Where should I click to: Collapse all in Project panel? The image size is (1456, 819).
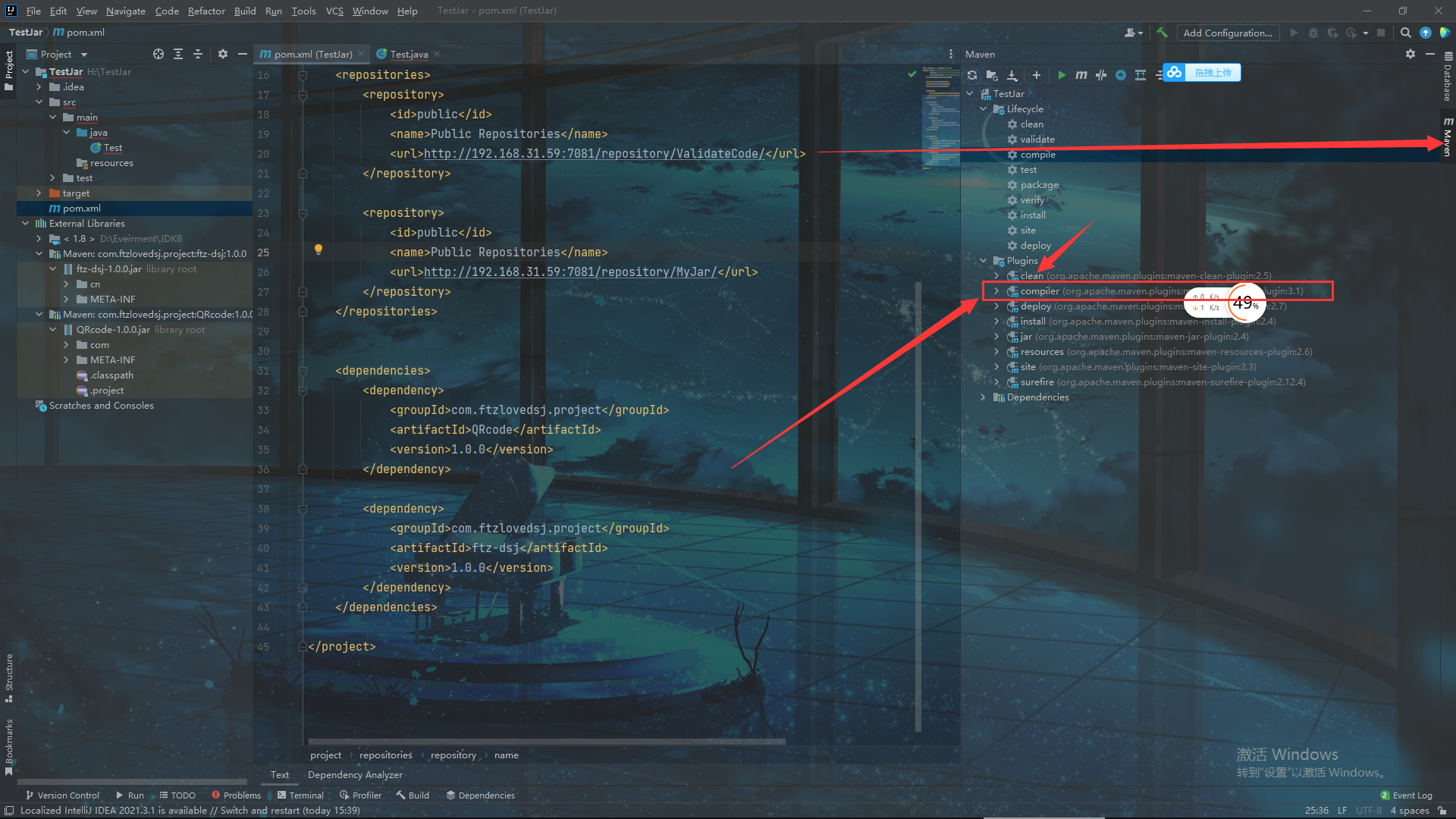pyautogui.click(x=198, y=54)
